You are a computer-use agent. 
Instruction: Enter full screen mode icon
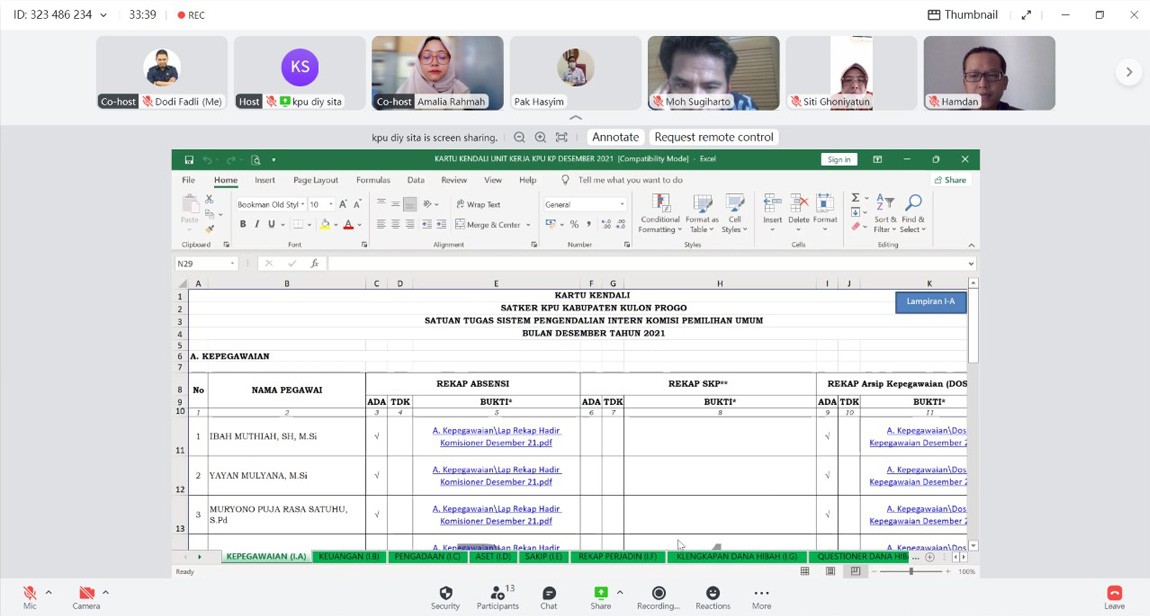click(x=1026, y=15)
